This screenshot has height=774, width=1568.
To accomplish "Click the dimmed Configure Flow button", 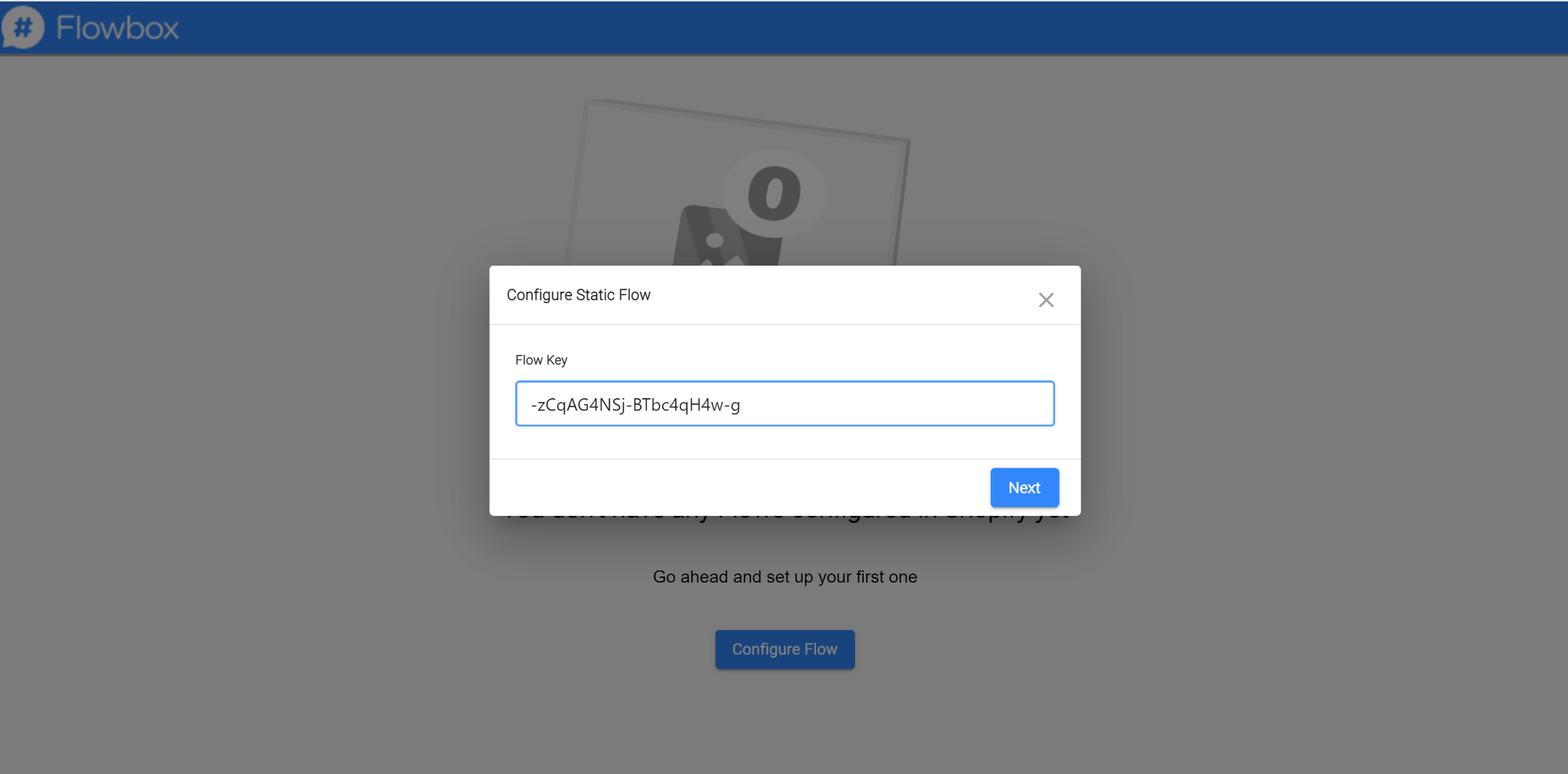I will [785, 649].
